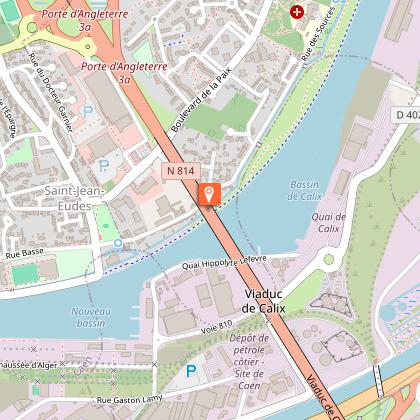
Task: Click the orange location pin marker
Action: click(209, 194)
